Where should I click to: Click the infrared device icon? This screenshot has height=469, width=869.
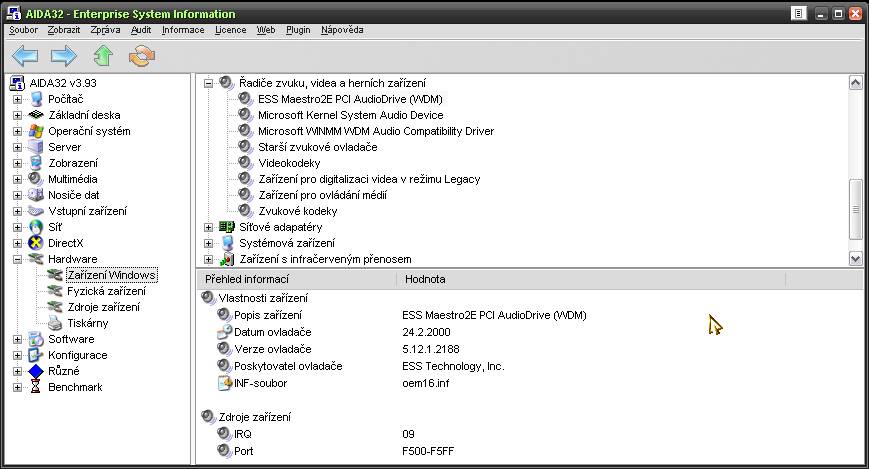[227, 259]
